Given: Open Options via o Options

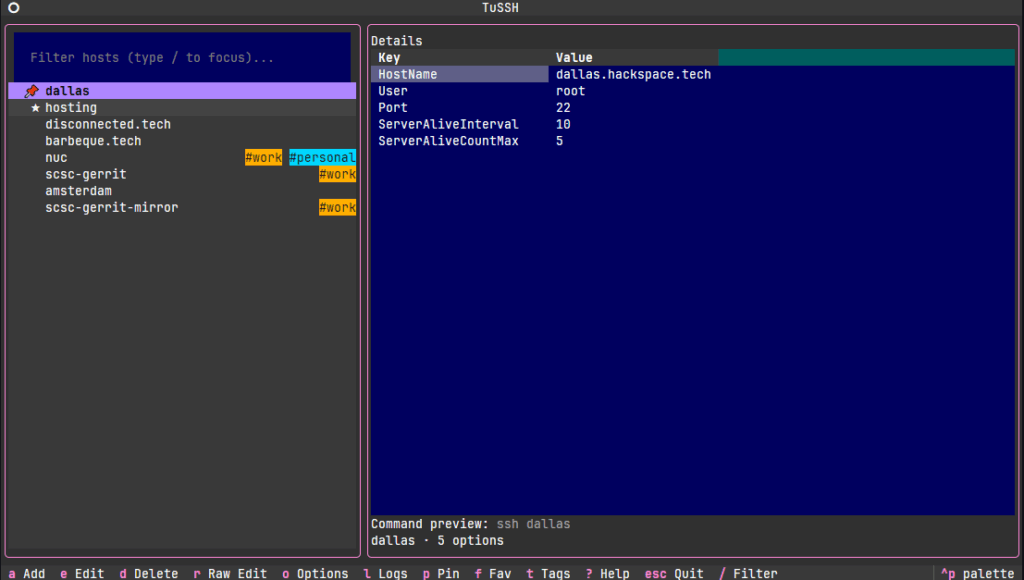Looking at the screenshot, I should coord(316,573).
